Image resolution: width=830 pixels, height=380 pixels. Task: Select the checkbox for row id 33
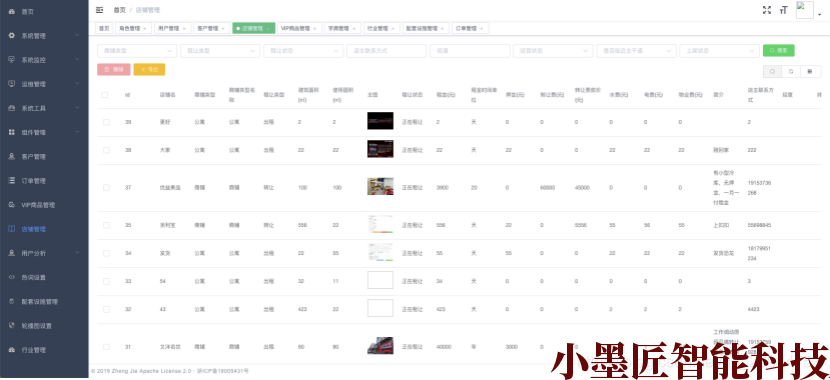(106, 281)
